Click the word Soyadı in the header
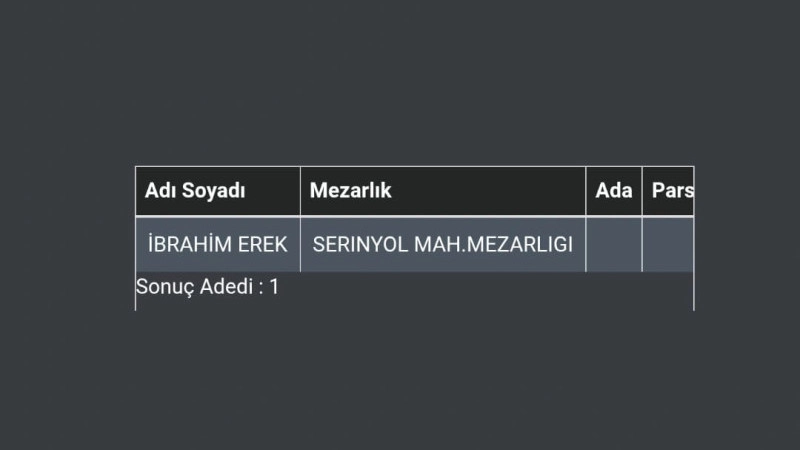 pos(213,191)
